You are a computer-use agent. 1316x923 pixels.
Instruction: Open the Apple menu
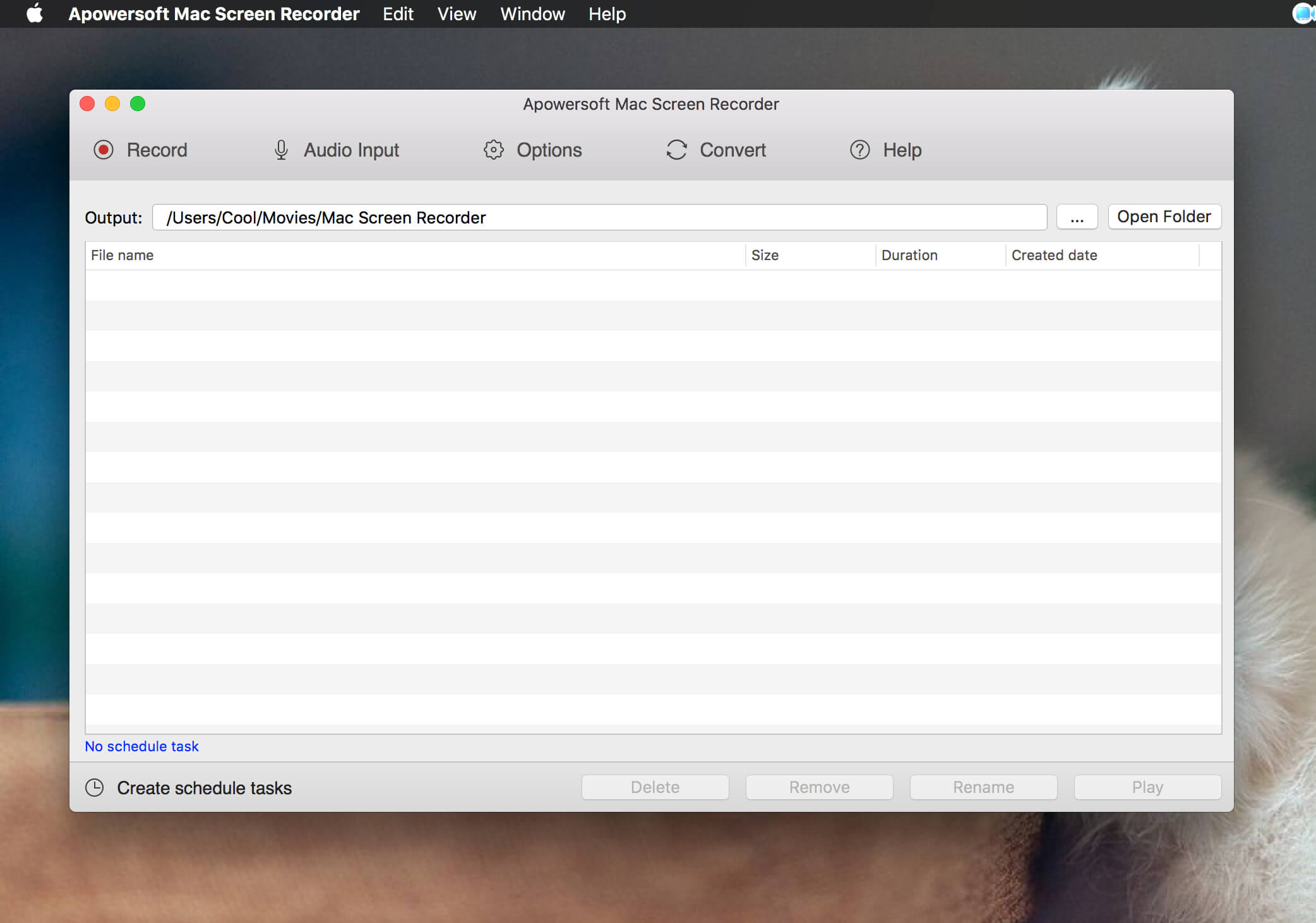pyautogui.click(x=35, y=13)
